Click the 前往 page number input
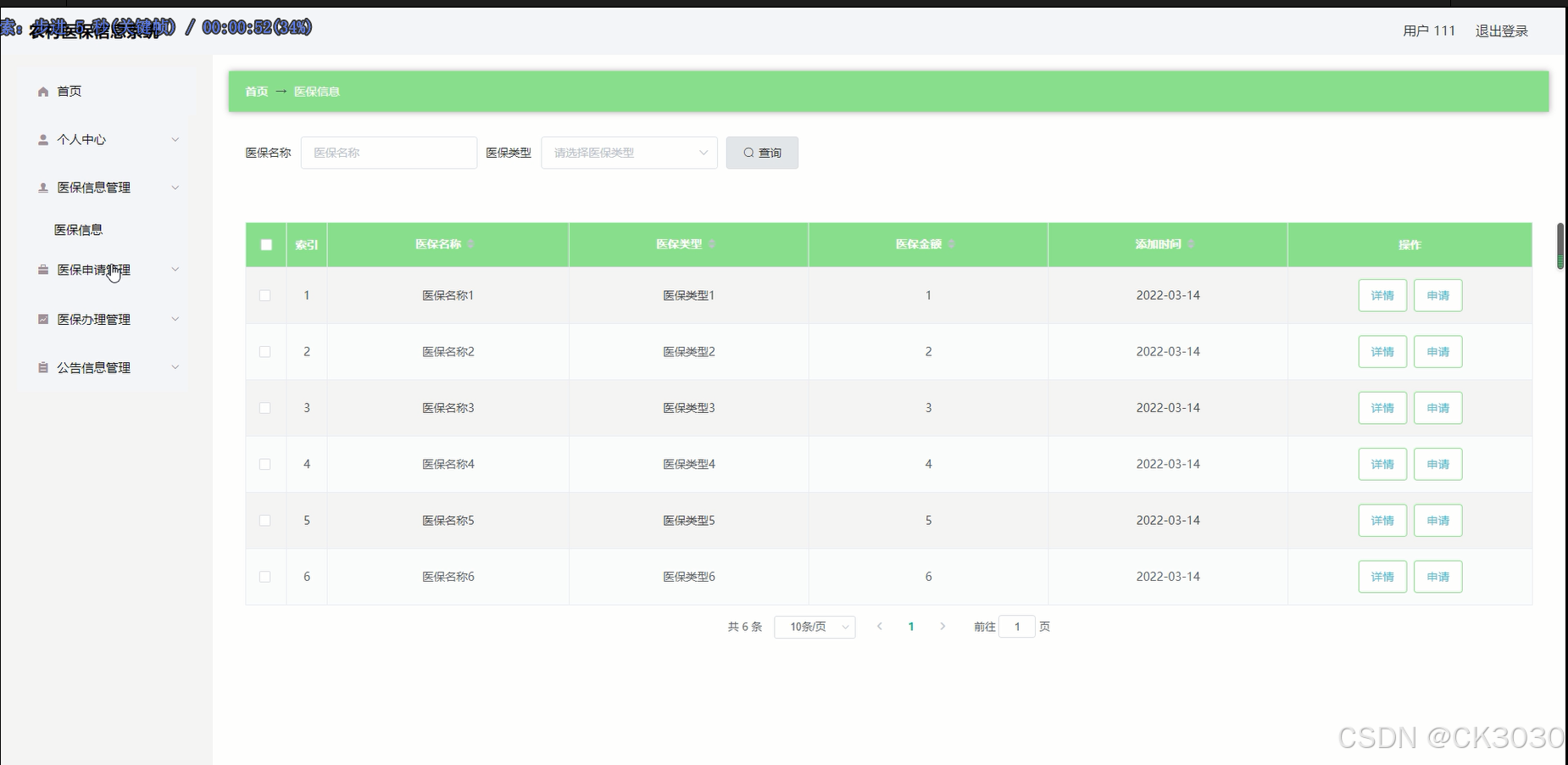This screenshot has width=1568, height=765. click(1017, 626)
